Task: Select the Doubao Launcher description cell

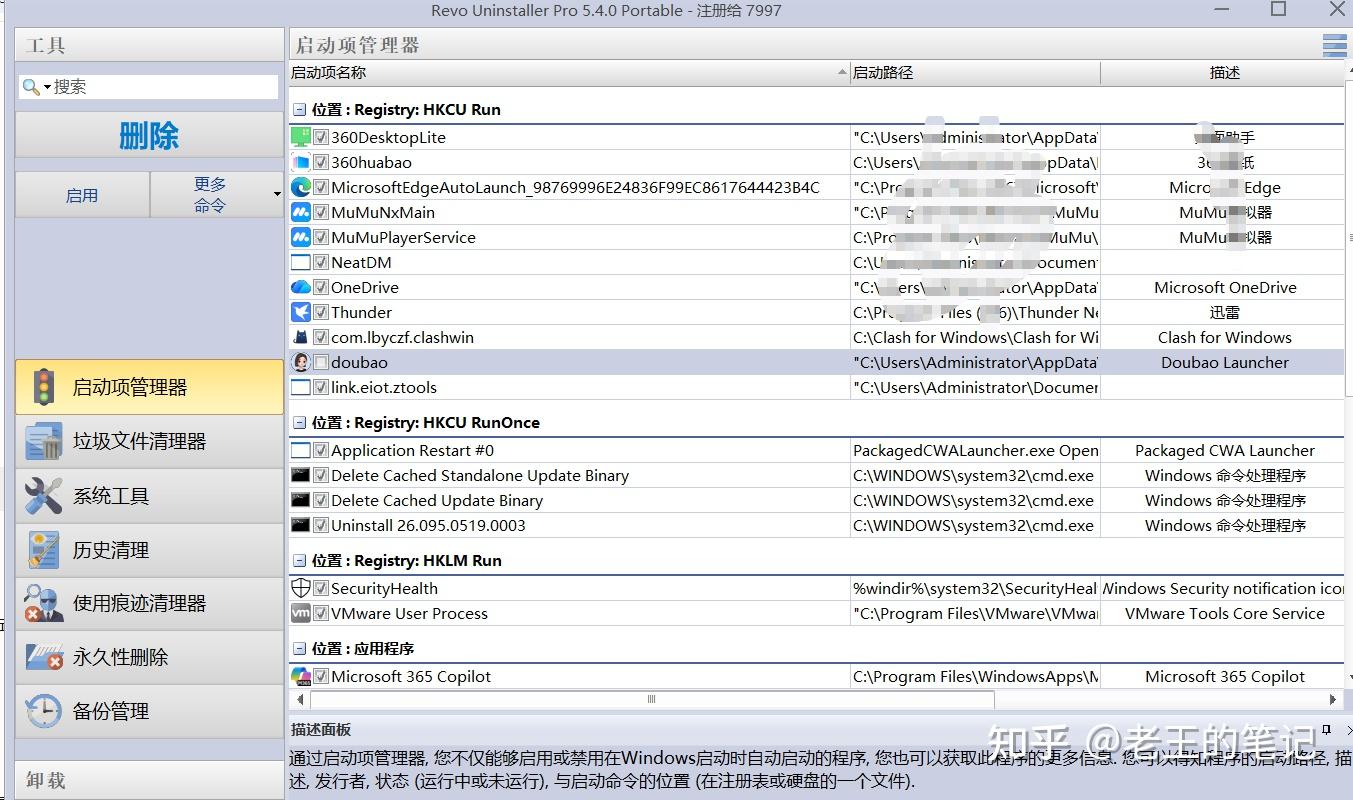Action: coord(1225,362)
